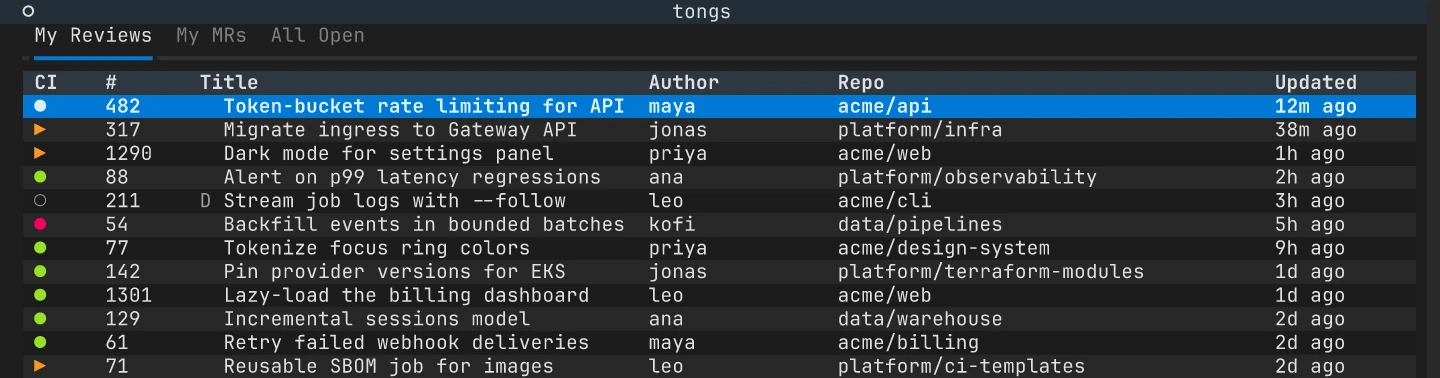
Task: Click the platform/ci-templates repo entry
Action: 961,366
